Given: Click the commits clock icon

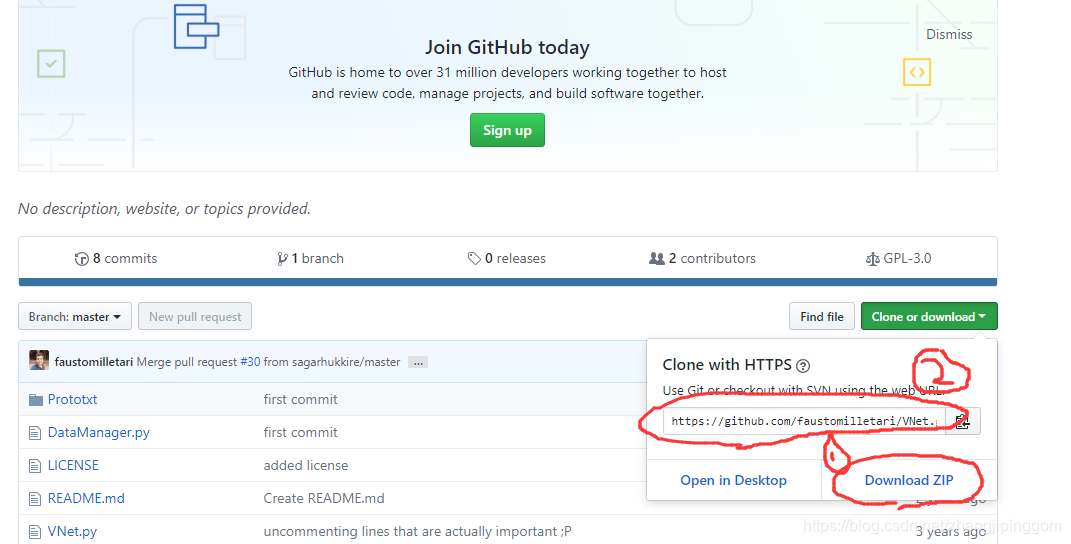Looking at the screenshot, I should [x=81, y=259].
